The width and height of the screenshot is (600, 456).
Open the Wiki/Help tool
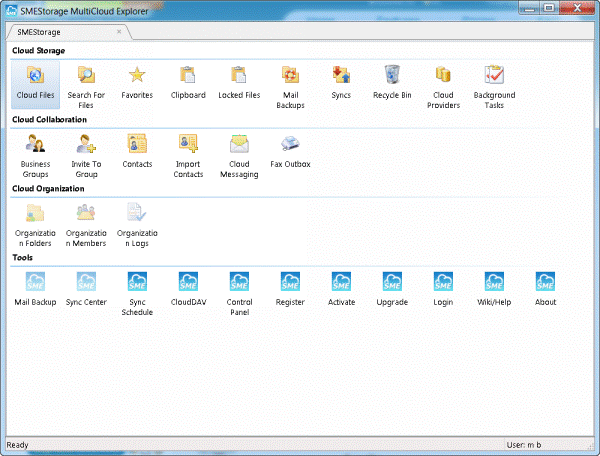tap(494, 291)
